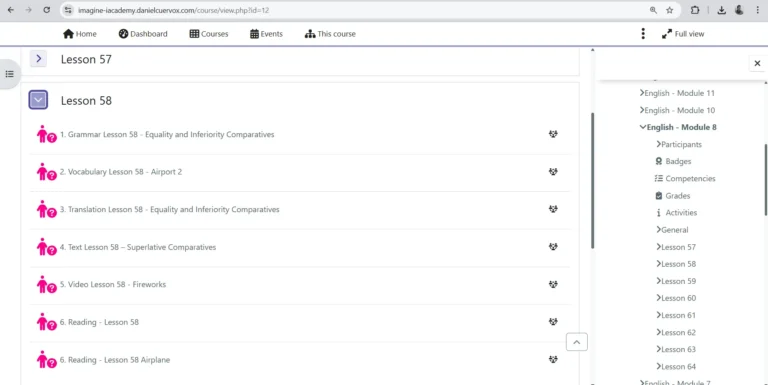Click the quiz icon beside Text Lesson 58
768x385 pixels.
47,247
